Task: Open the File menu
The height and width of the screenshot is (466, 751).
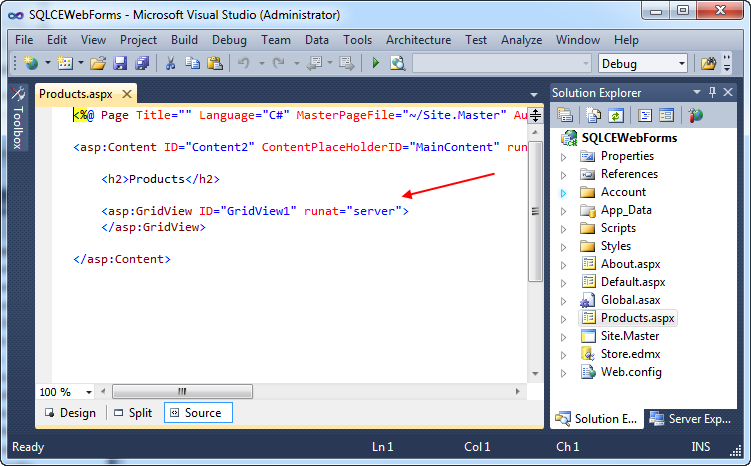Action: click(24, 40)
